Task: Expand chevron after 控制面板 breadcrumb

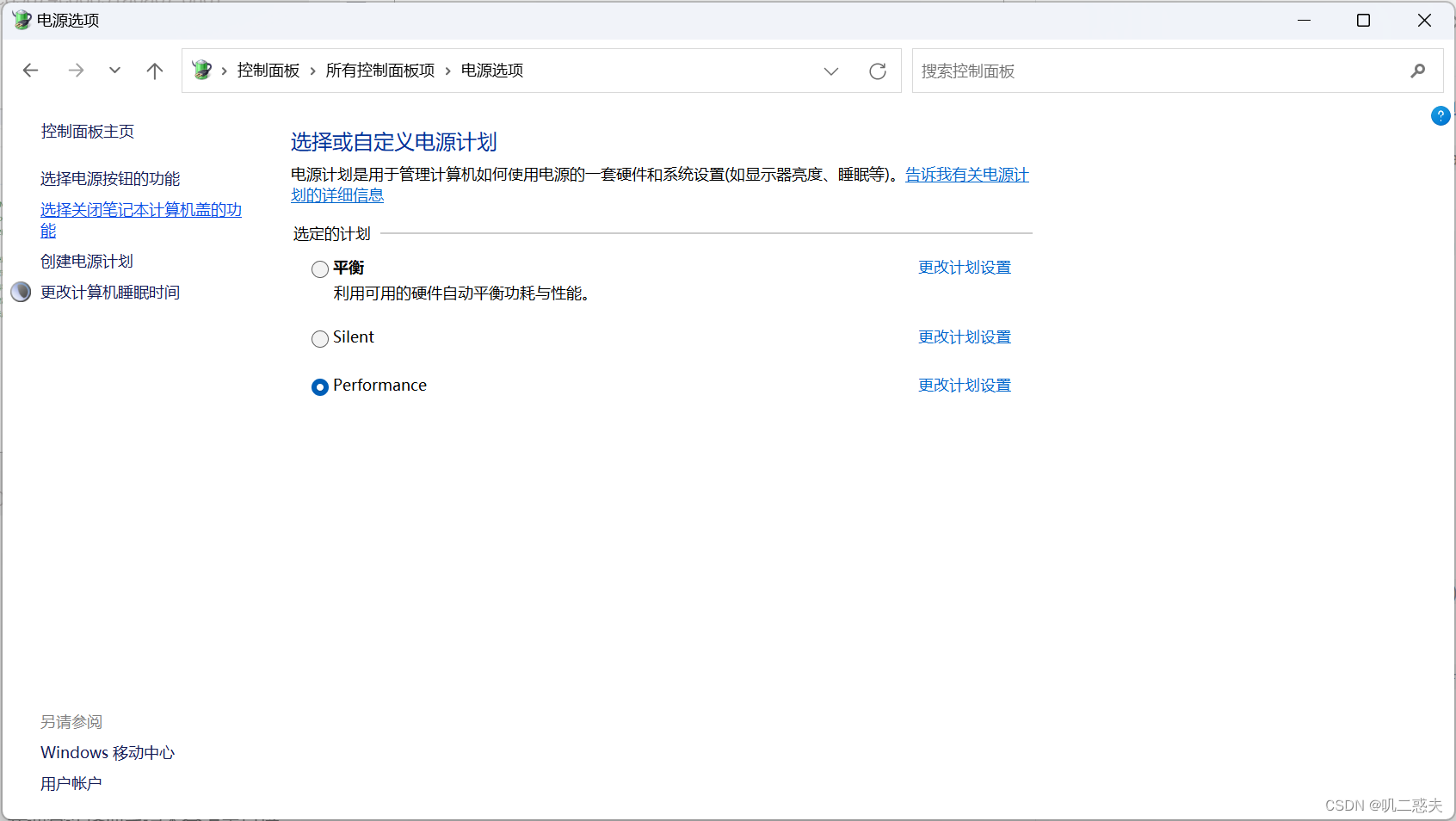Action: [313, 71]
